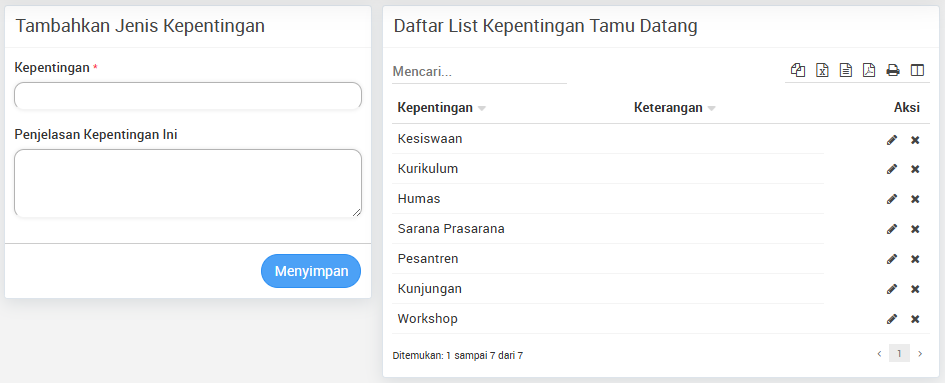The width and height of the screenshot is (945, 383).
Task: Select page 1 in pagination
Action: pyautogui.click(x=899, y=353)
